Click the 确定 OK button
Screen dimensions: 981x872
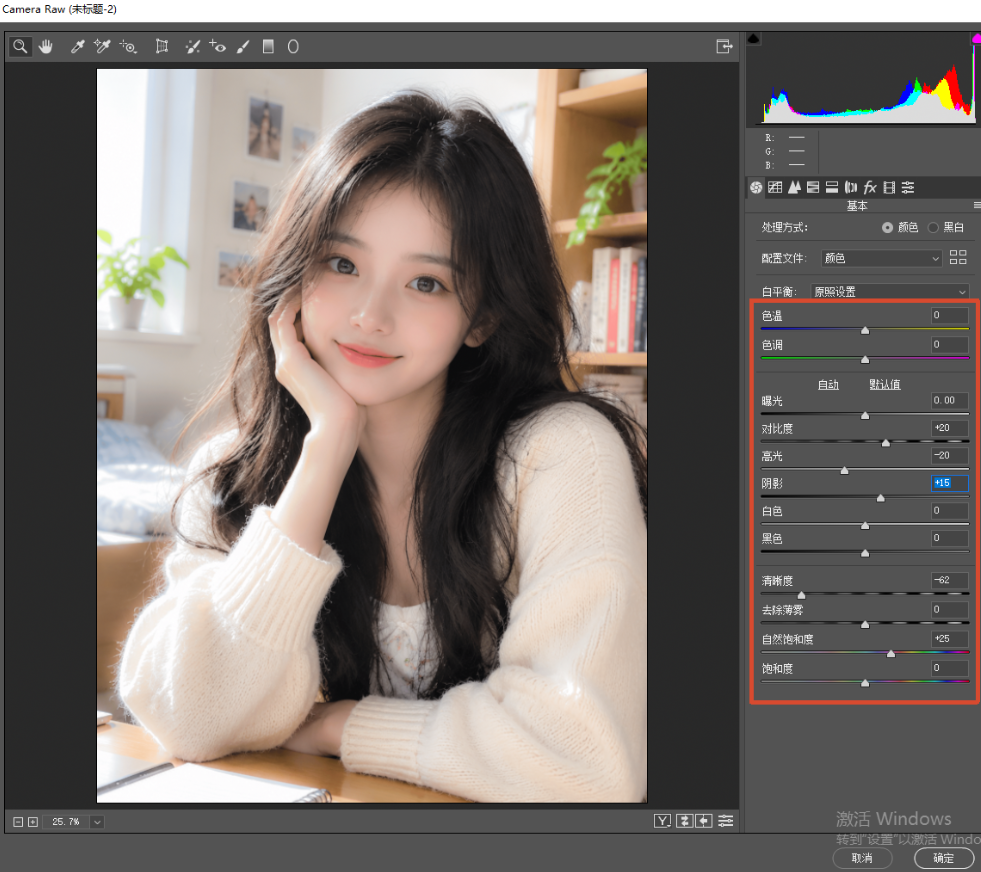[x=943, y=858]
